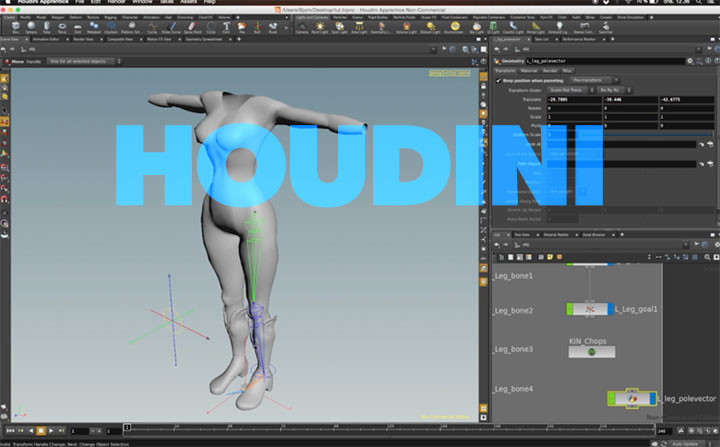Select the KIN_Chops node
This screenshot has width=720, height=447.
point(591,352)
